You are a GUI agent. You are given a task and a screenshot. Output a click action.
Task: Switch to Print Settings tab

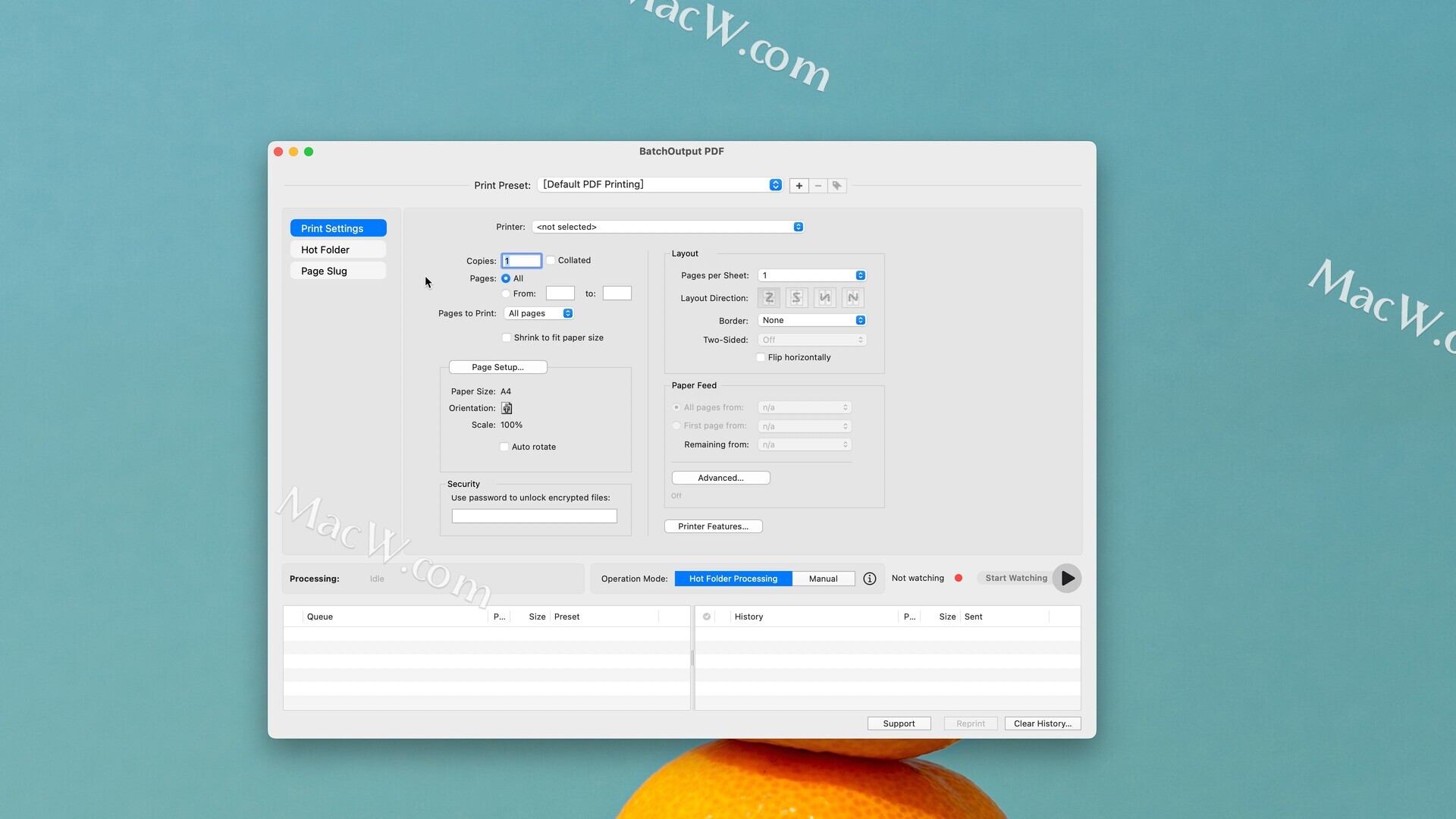tap(338, 228)
